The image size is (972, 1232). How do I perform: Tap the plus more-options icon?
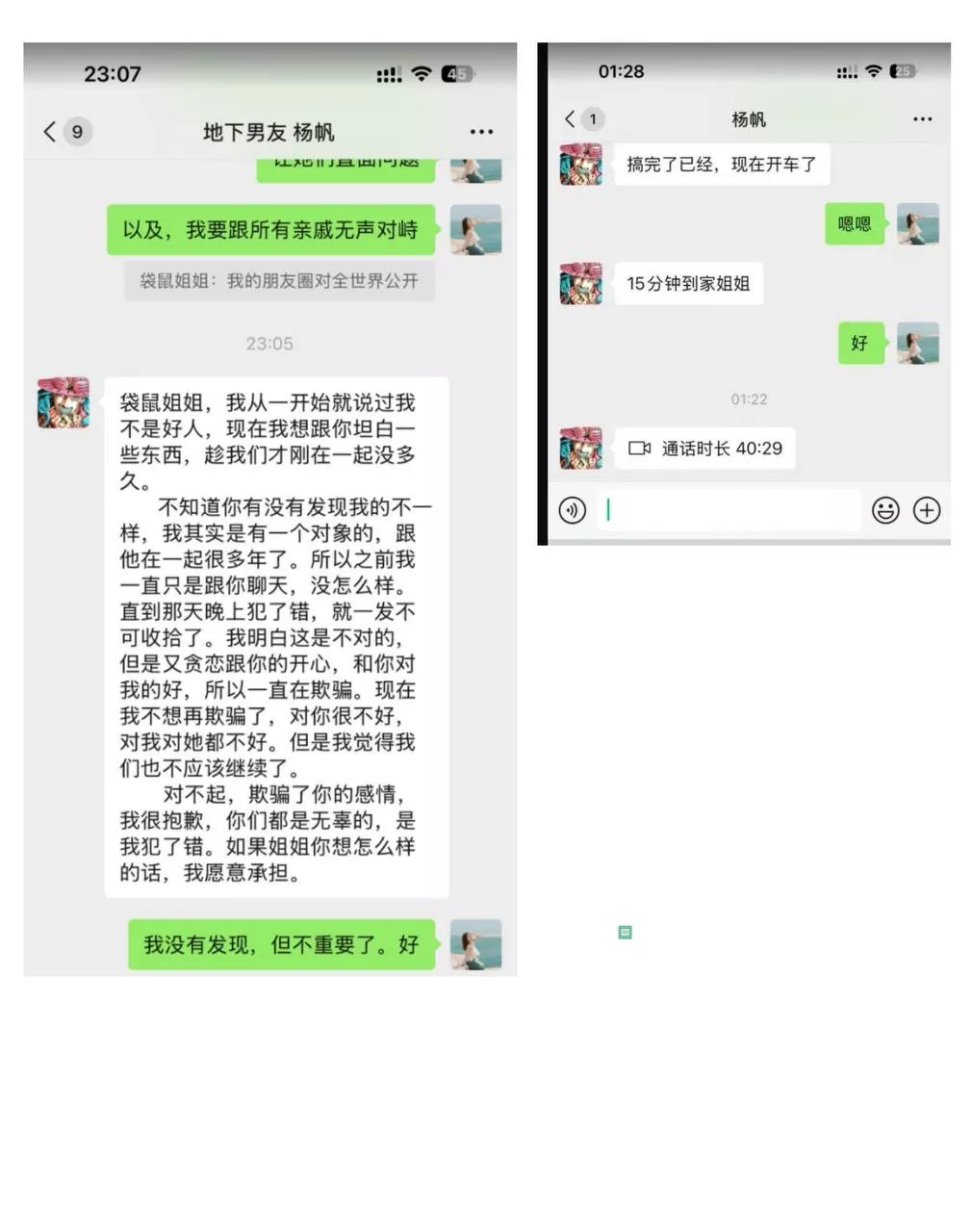point(927,510)
